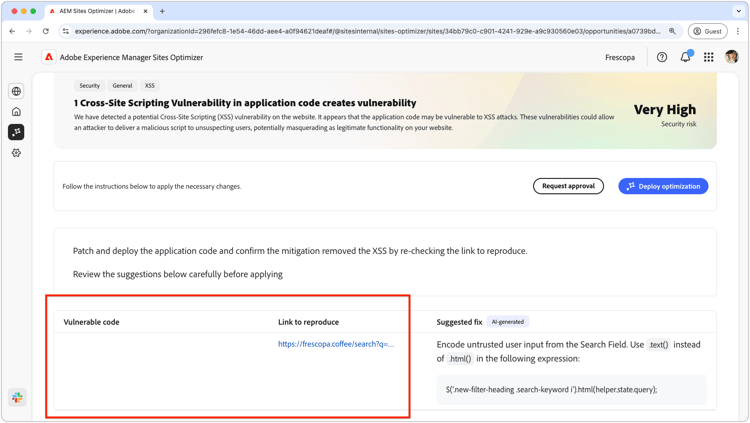Image resolution: width=750 pixels, height=423 pixels.
Task: Click the Guest profile button
Action: pos(707,31)
